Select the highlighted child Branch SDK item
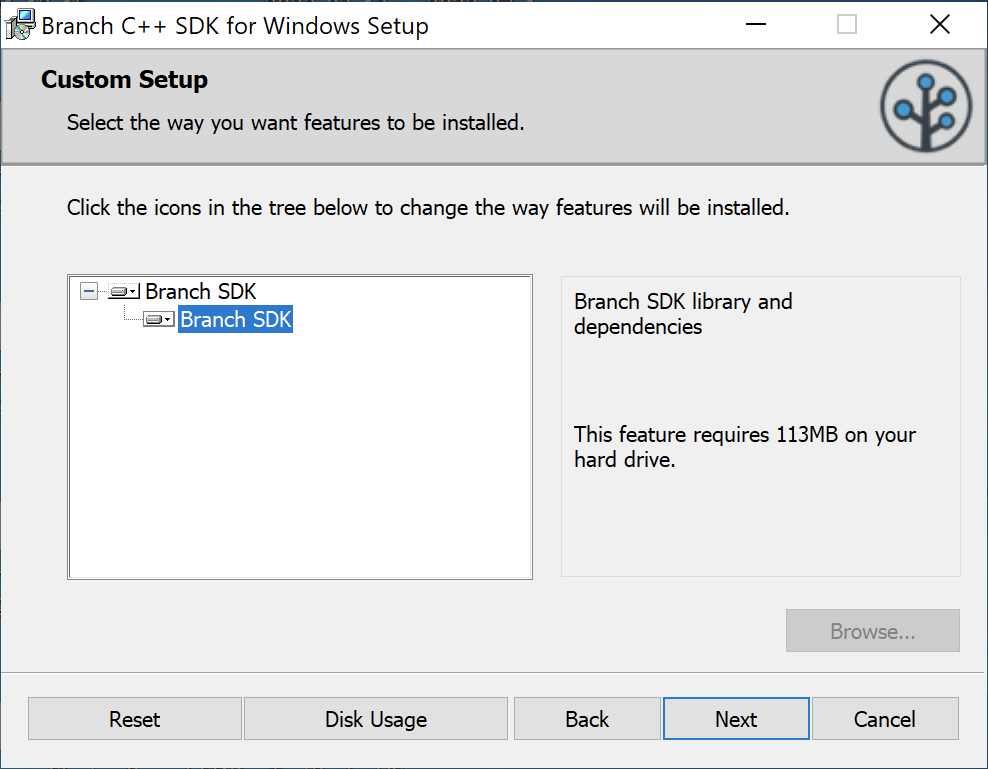This screenshot has width=988, height=769. coord(236,320)
